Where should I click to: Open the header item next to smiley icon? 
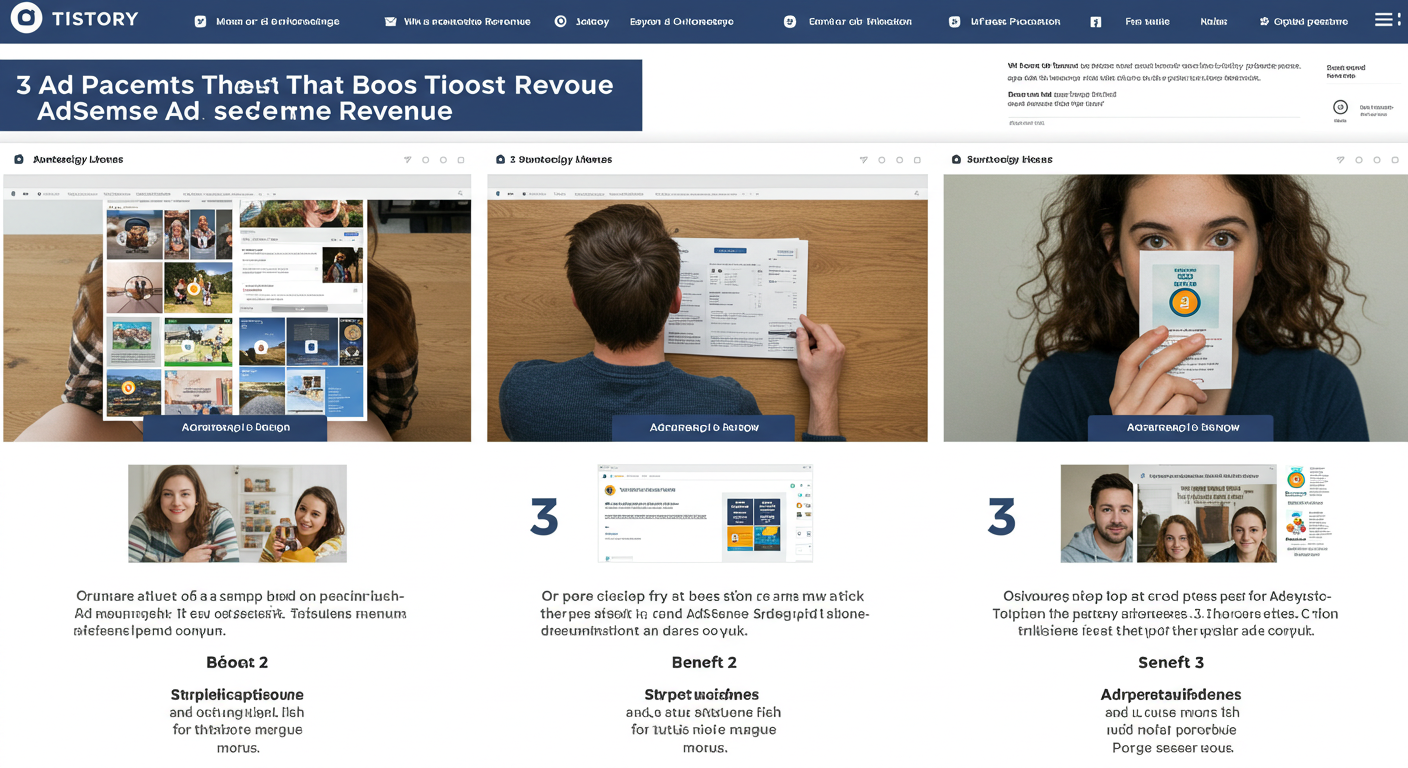tap(860, 21)
